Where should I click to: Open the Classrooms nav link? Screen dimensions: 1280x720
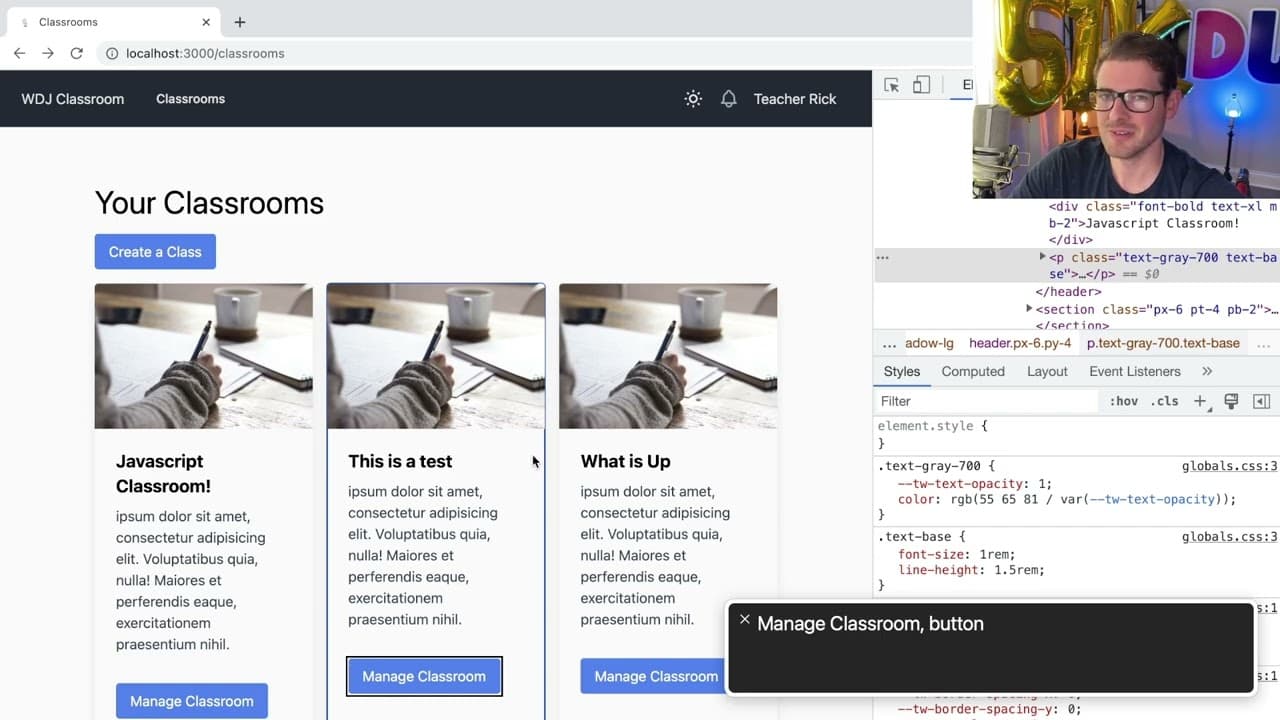point(190,99)
